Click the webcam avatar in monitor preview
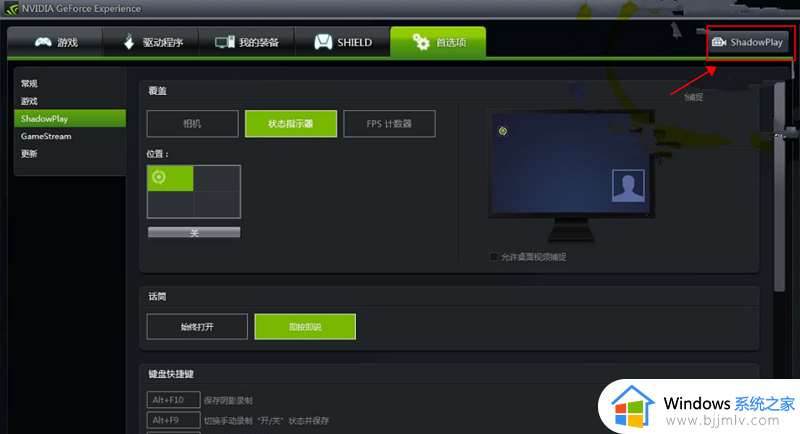The width and height of the screenshot is (800, 434). [628, 186]
